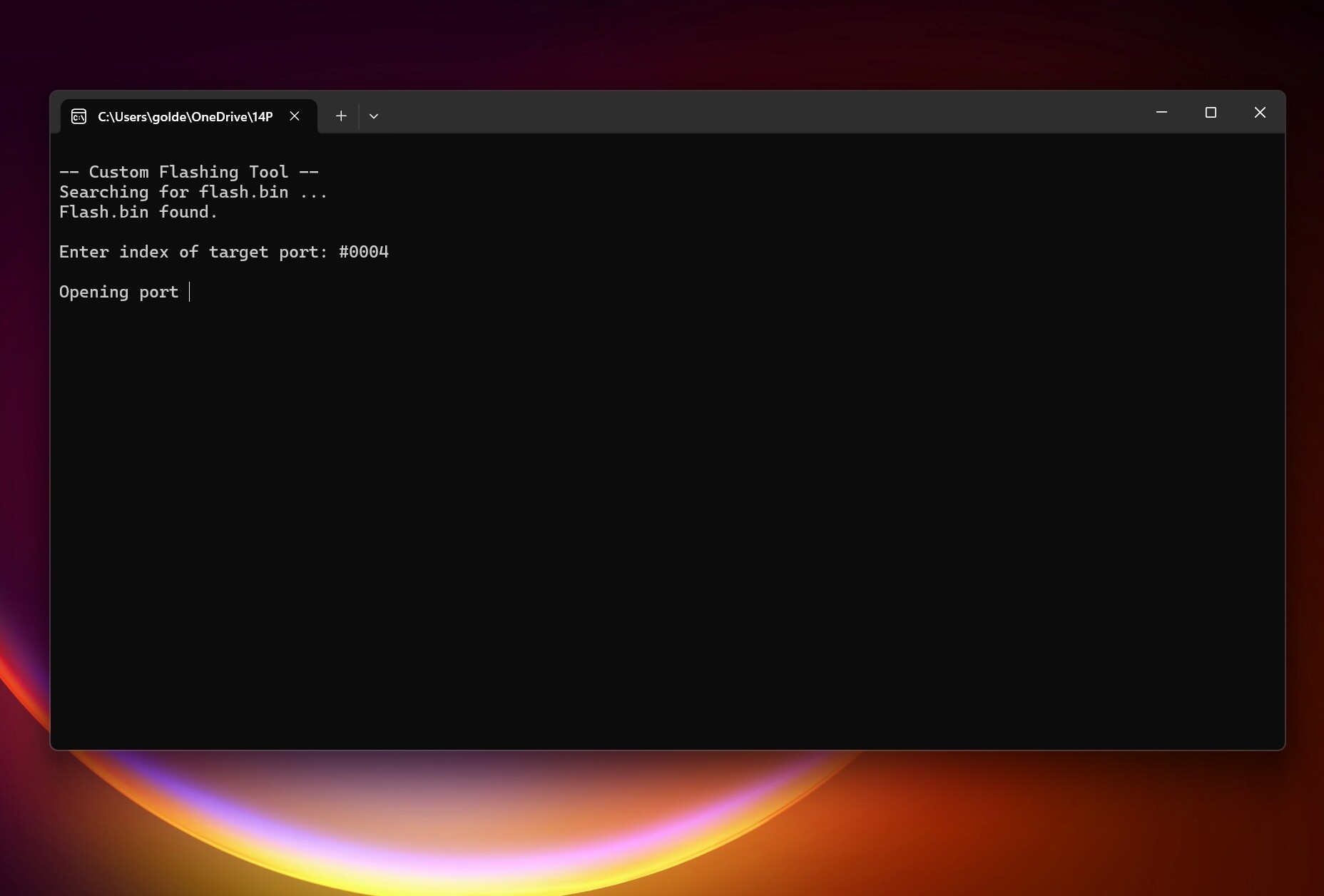This screenshot has height=896, width=1324.
Task: Click the lowercase 'flash.bin' filename text
Action: 244,192
